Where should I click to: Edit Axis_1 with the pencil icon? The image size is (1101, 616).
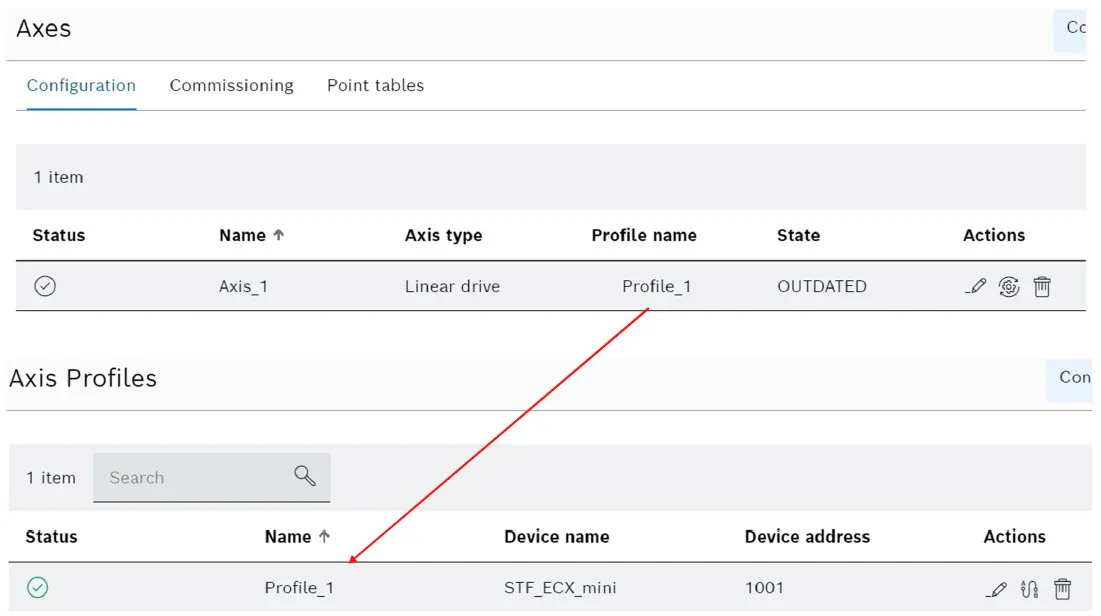(x=976, y=287)
